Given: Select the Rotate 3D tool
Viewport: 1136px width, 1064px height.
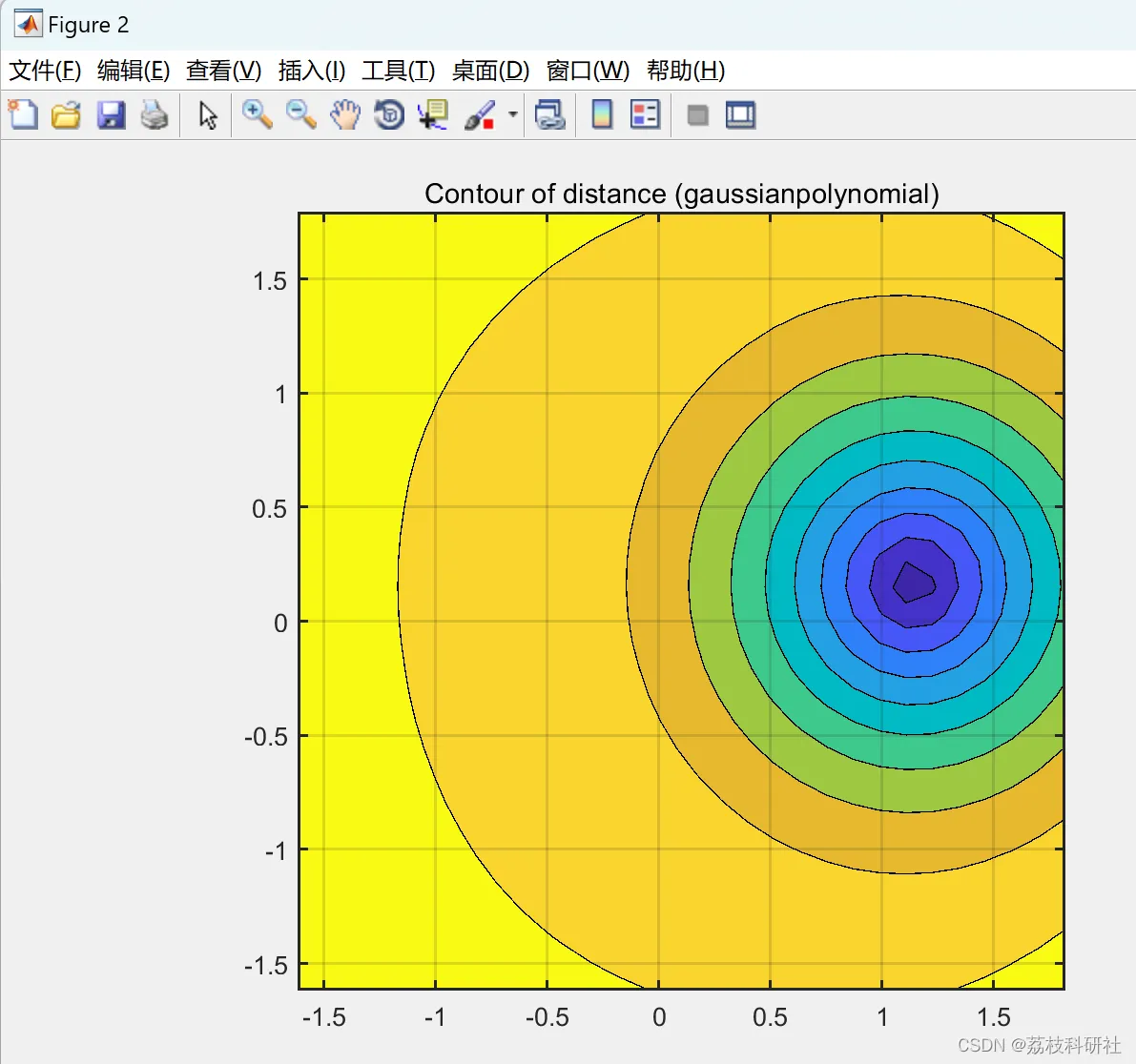Looking at the screenshot, I should click(x=389, y=115).
